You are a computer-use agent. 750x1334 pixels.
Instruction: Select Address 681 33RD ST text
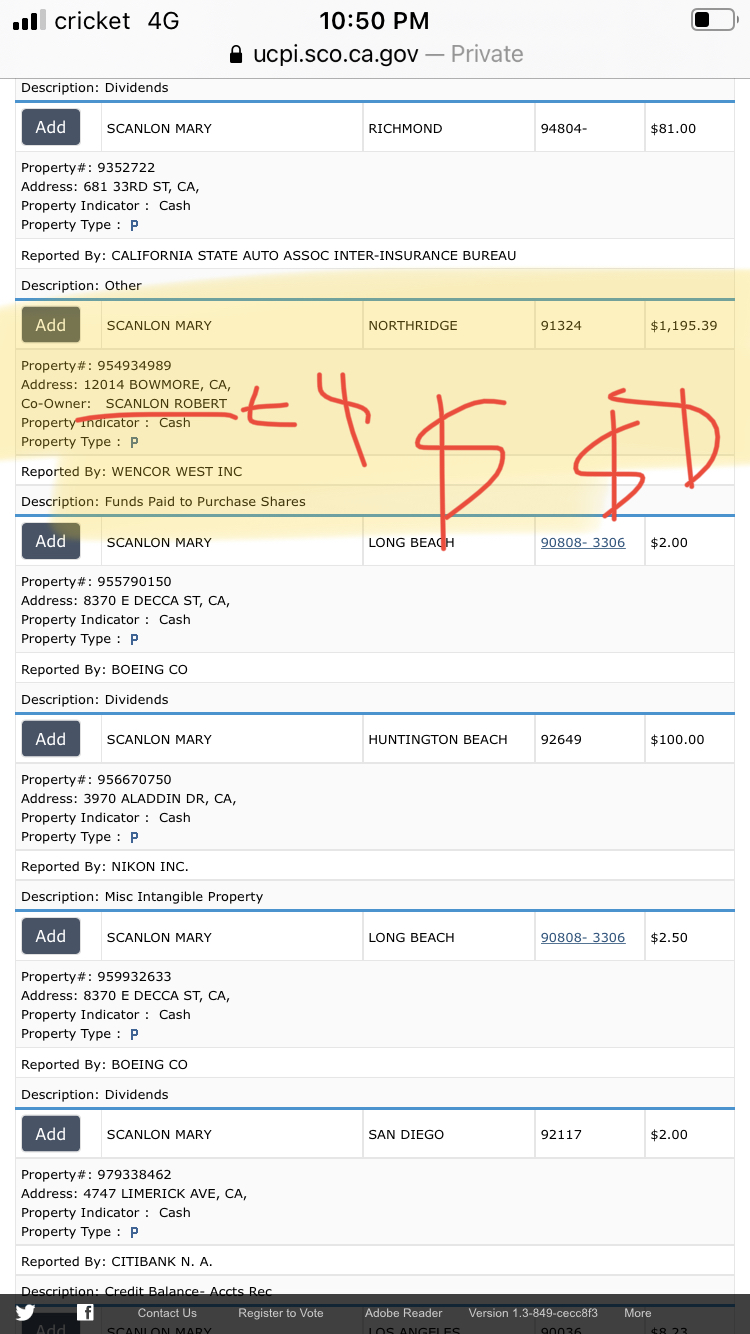(x=110, y=187)
